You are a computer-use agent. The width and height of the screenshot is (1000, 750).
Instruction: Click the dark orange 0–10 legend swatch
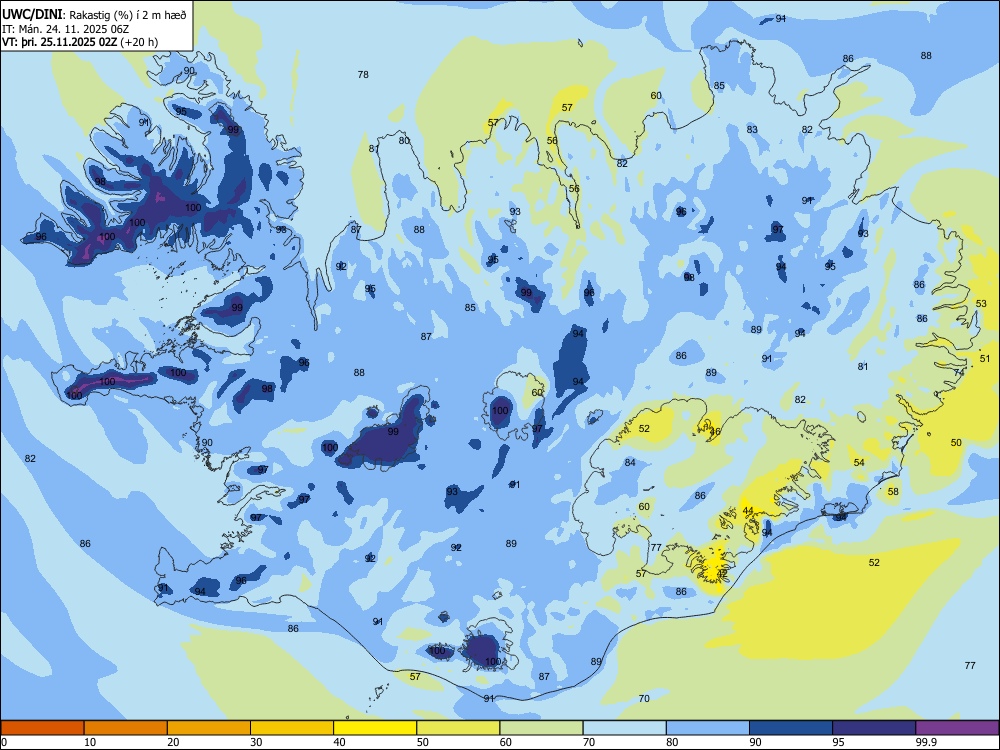tap(42, 728)
